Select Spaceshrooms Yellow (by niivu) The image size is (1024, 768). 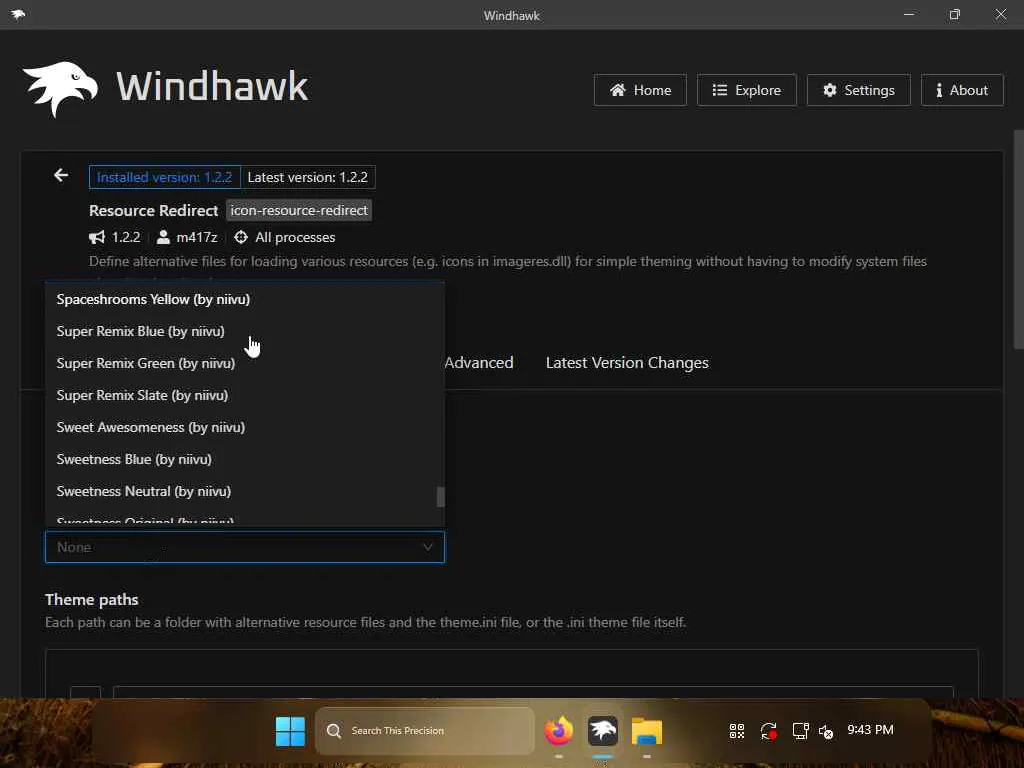pos(245,299)
